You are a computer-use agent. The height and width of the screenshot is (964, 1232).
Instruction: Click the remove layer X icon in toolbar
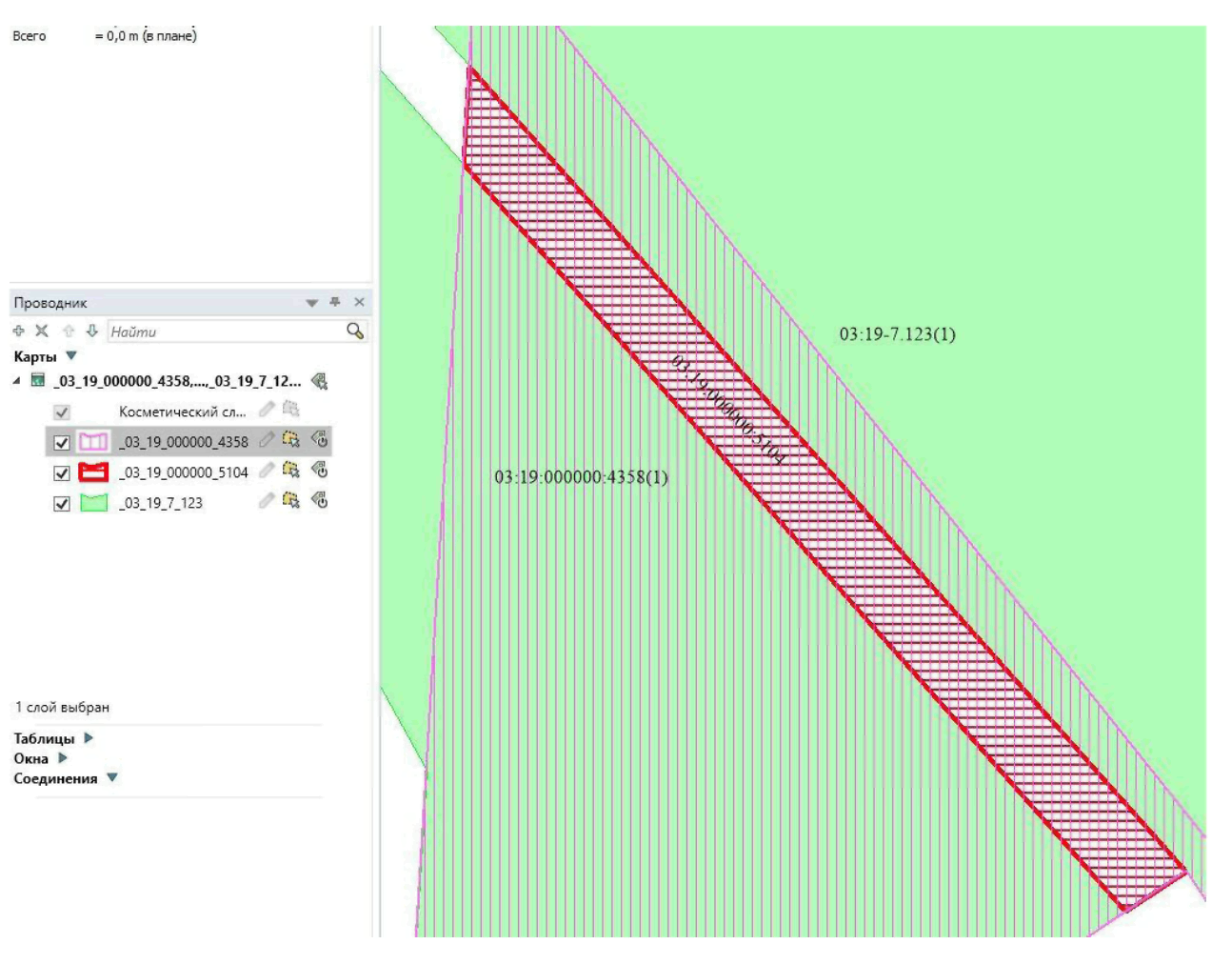point(42,331)
